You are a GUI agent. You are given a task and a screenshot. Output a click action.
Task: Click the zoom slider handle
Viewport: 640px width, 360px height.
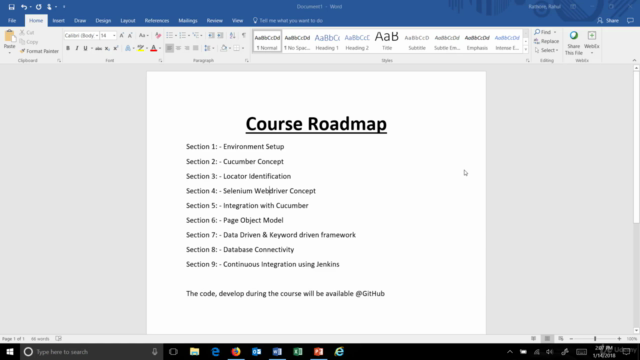click(x=595, y=338)
